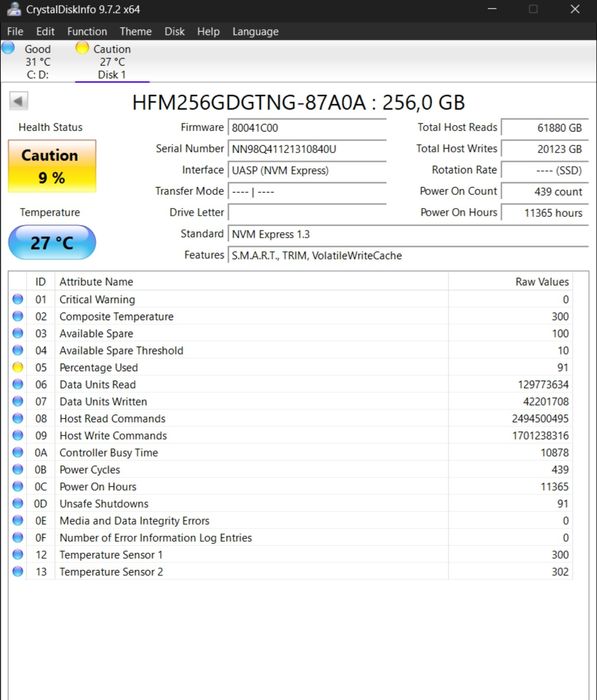Click the status orb for Host Read Commands
597x700 pixels.
pos(18,418)
